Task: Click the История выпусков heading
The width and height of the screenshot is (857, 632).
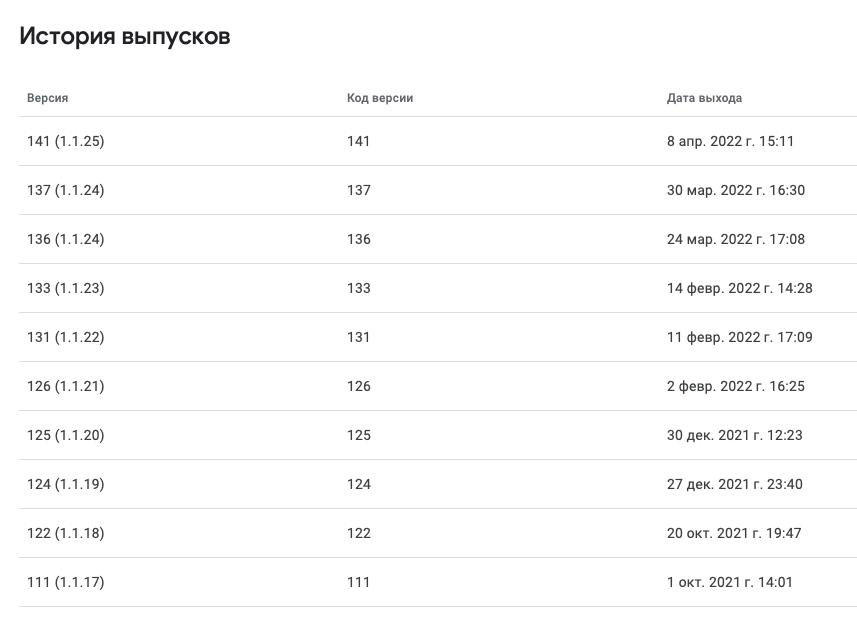Action: 125,37
